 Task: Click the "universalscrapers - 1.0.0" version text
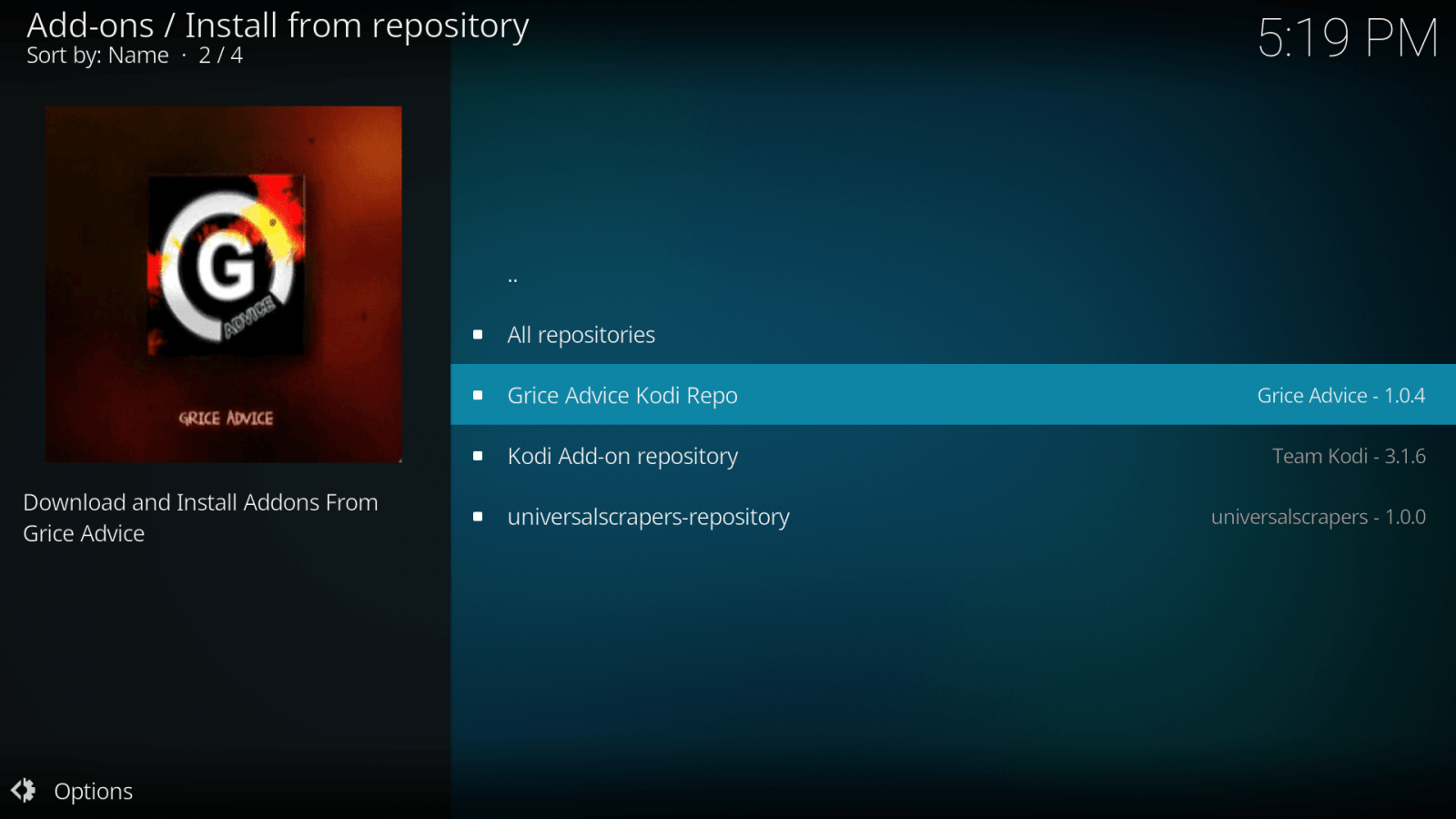(1319, 517)
